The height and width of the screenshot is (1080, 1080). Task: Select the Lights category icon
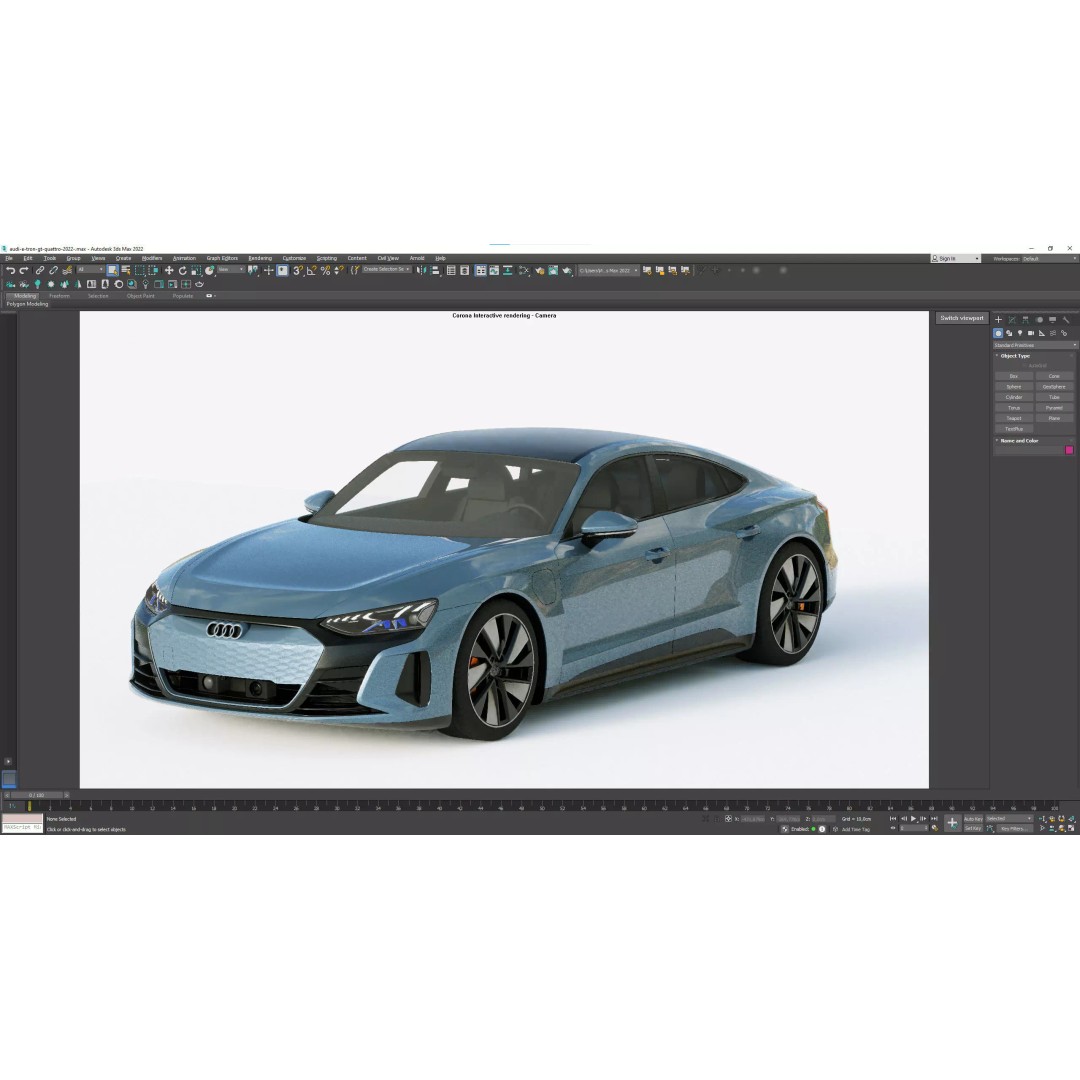(1020, 333)
